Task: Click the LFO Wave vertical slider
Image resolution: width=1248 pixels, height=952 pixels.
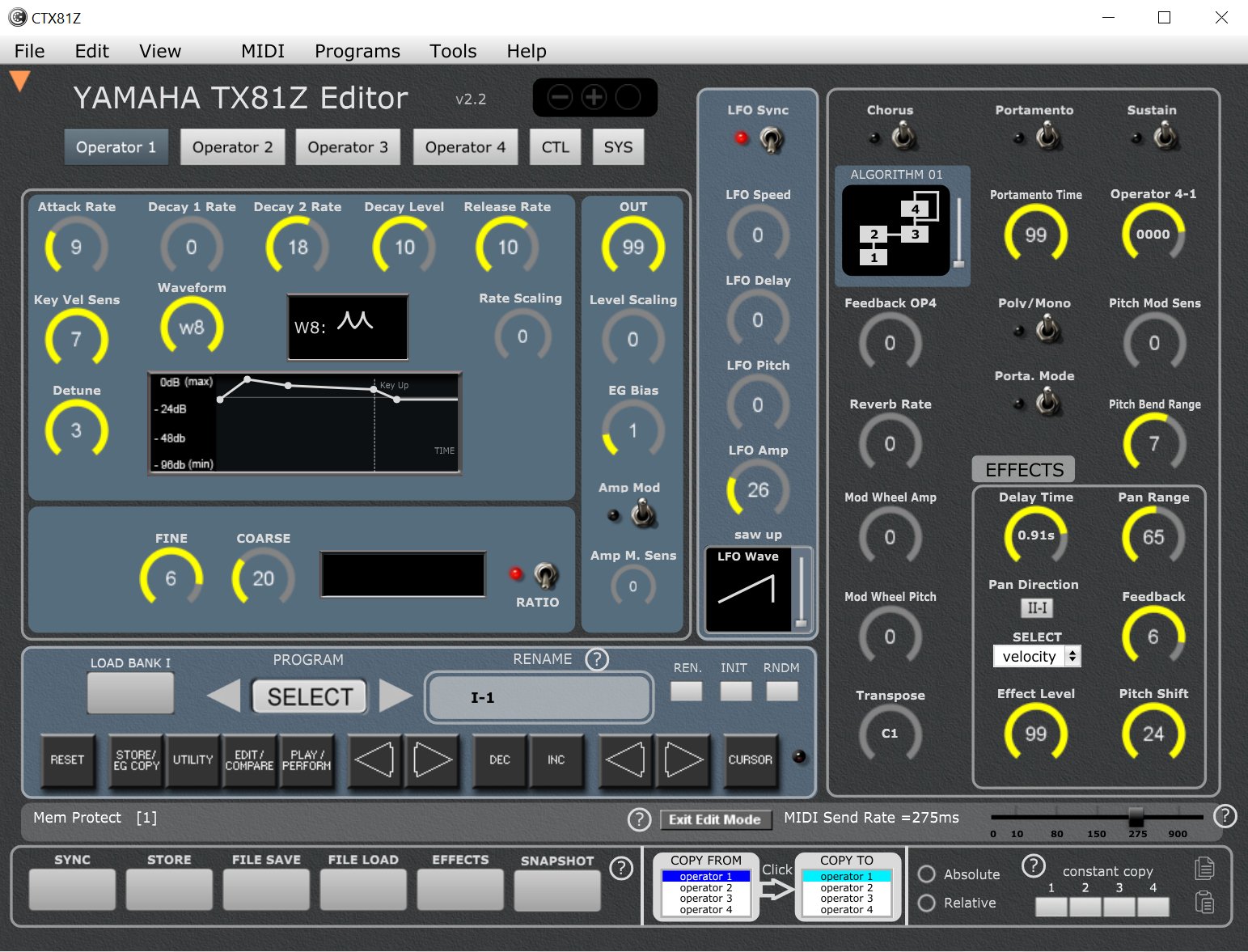Action: (801, 592)
